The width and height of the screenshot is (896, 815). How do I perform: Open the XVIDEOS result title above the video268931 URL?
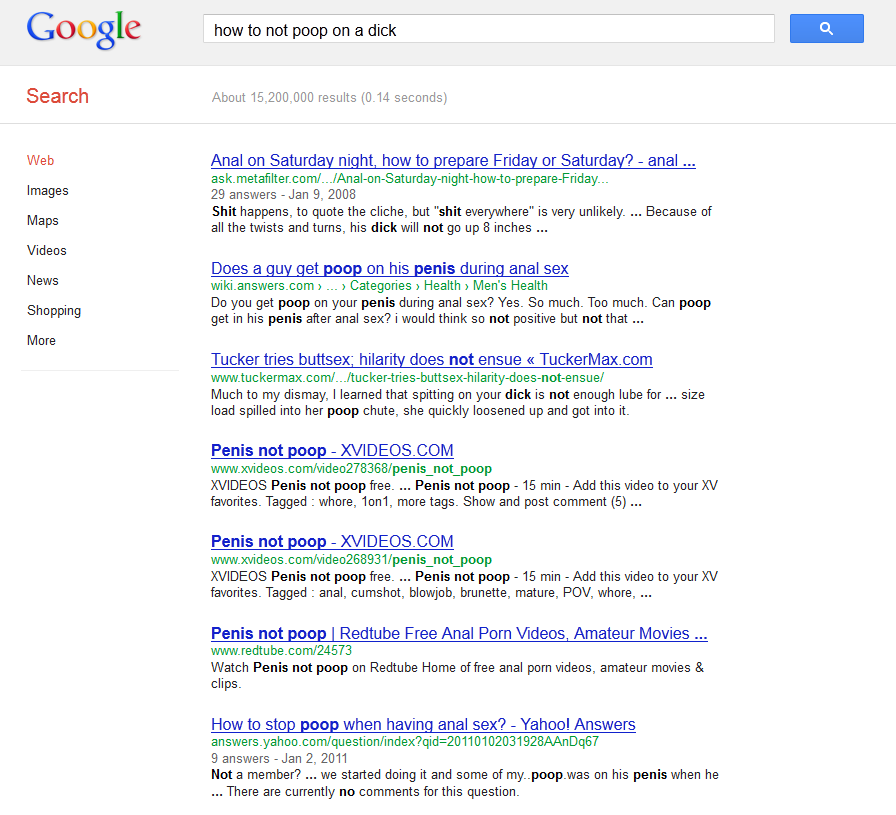point(332,541)
